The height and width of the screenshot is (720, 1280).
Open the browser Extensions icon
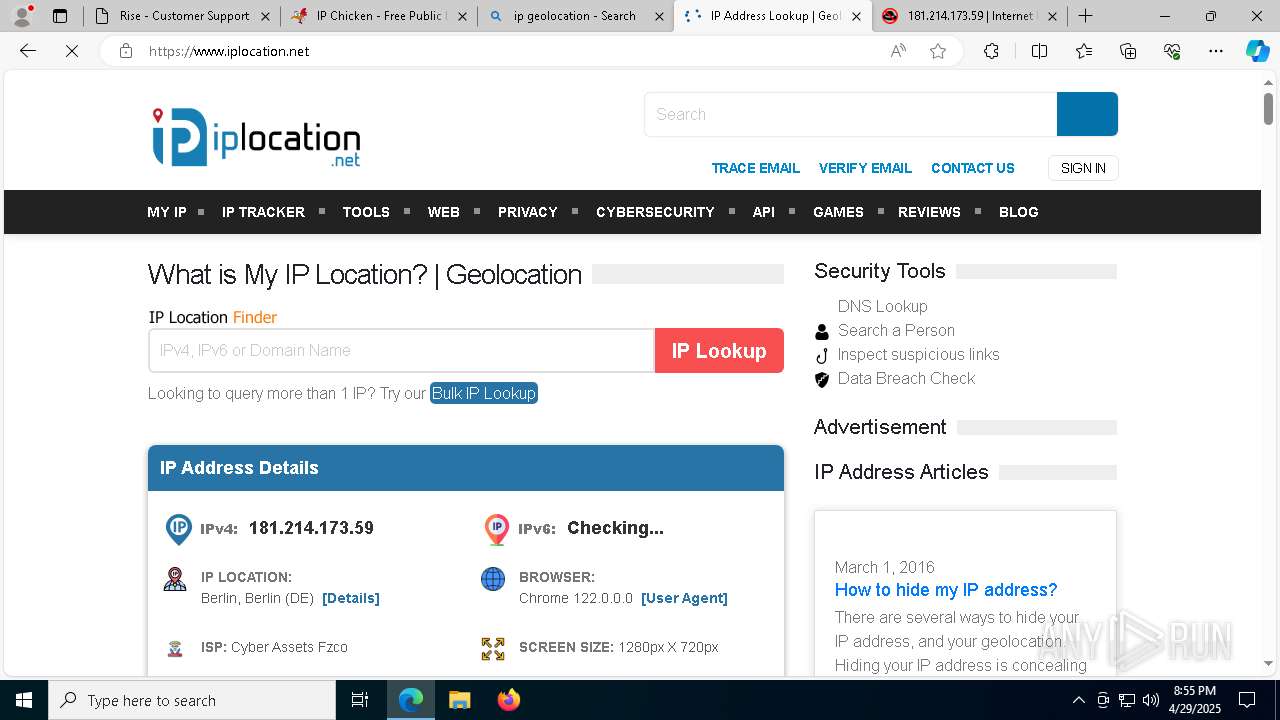pos(991,51)
